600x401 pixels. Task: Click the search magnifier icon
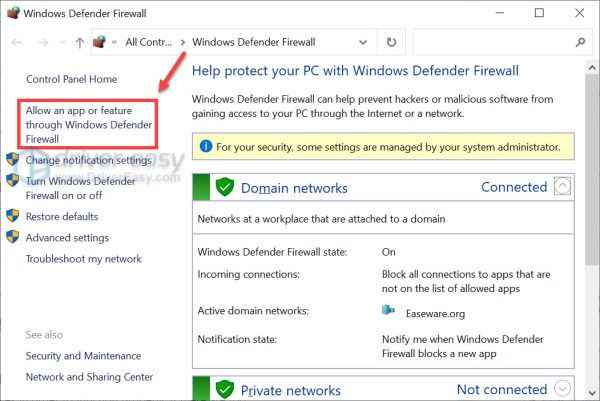click(x=580, y=43)
